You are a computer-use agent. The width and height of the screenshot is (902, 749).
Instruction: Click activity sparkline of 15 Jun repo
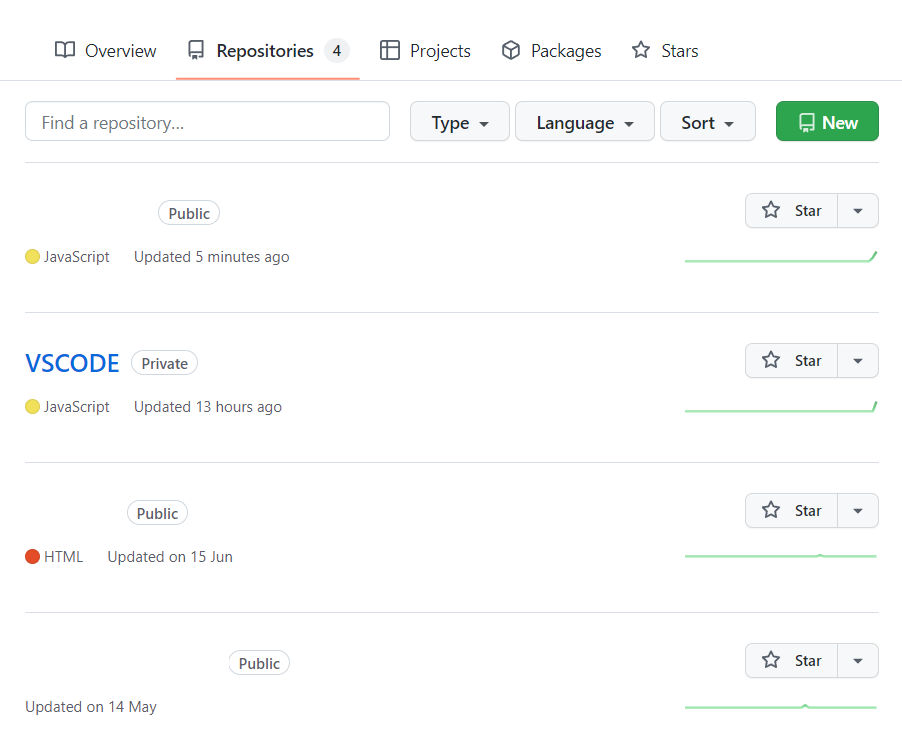[x=781, y=556]
